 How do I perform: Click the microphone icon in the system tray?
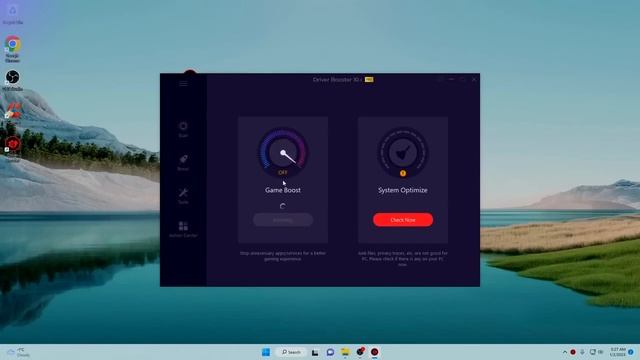582,352
